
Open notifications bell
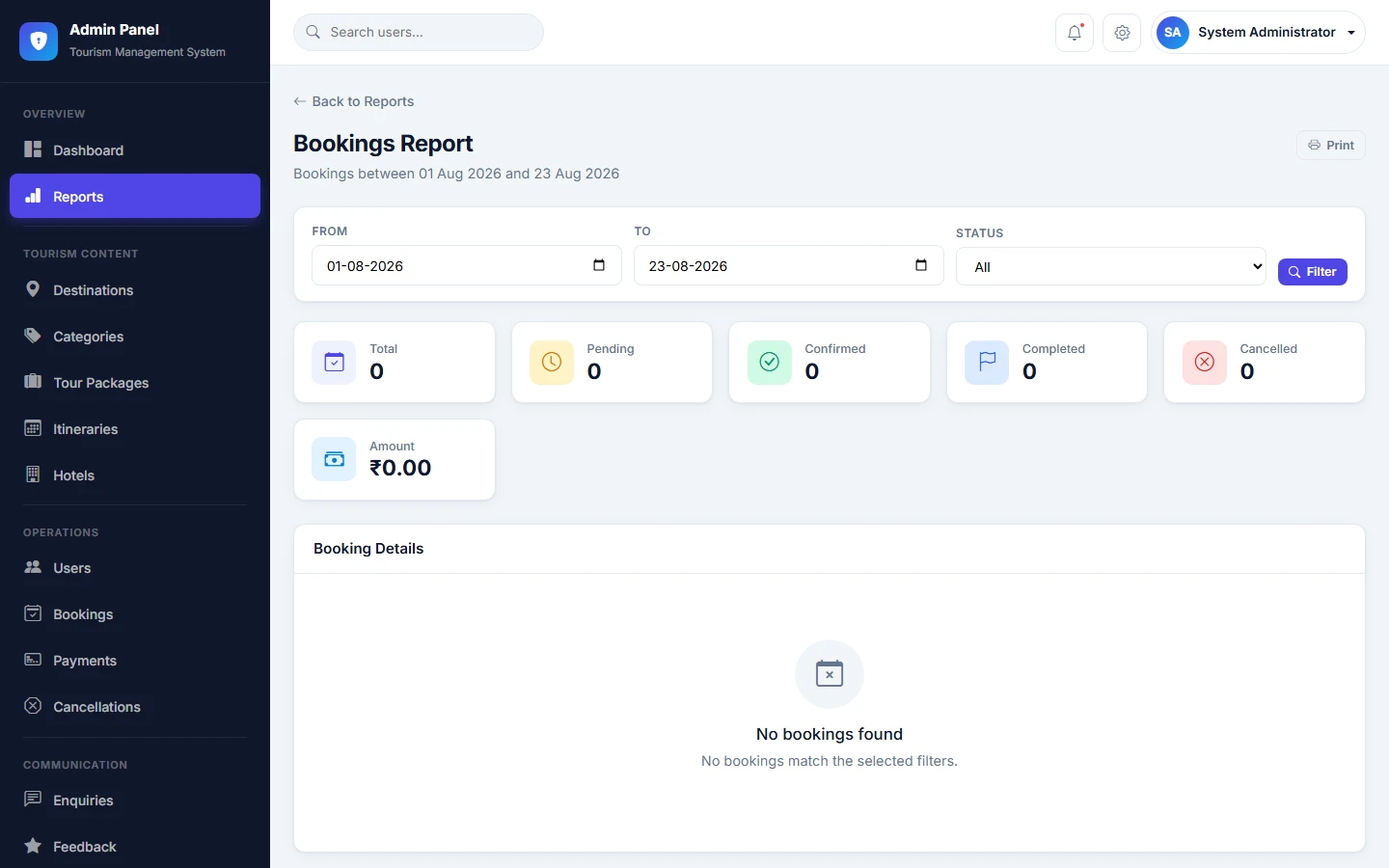[1075, 33]
